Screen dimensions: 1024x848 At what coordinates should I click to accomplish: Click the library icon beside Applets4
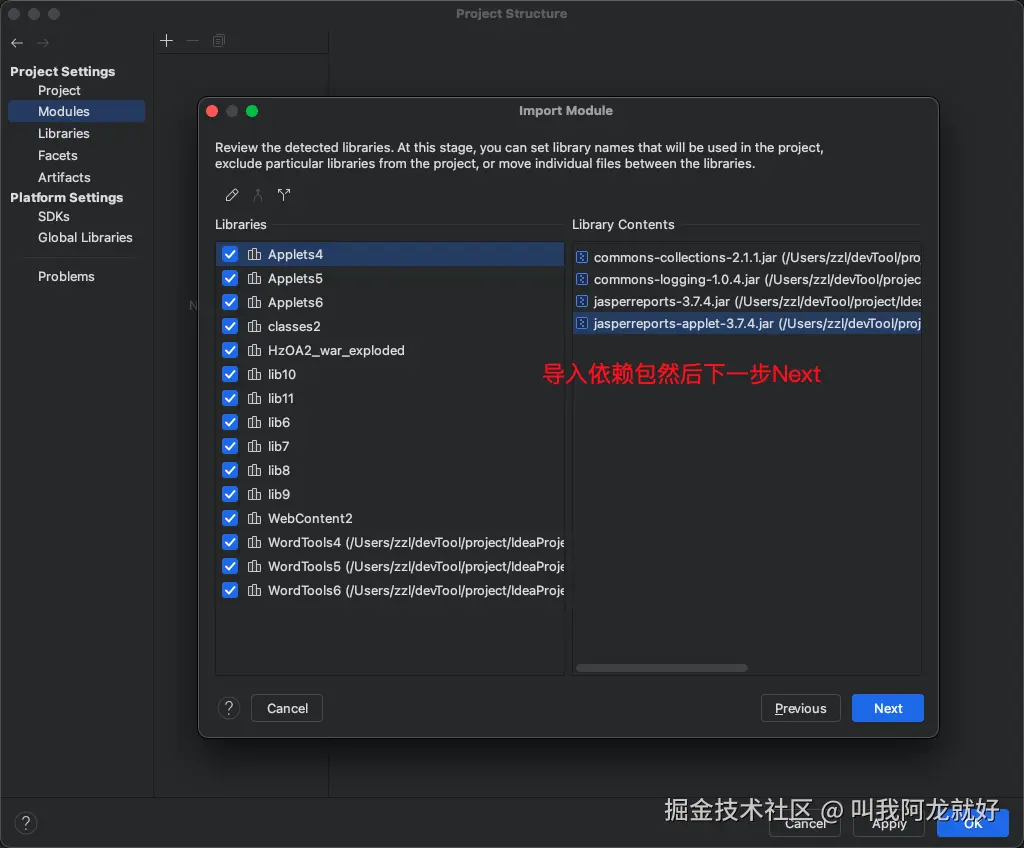[x=254, y=254]
